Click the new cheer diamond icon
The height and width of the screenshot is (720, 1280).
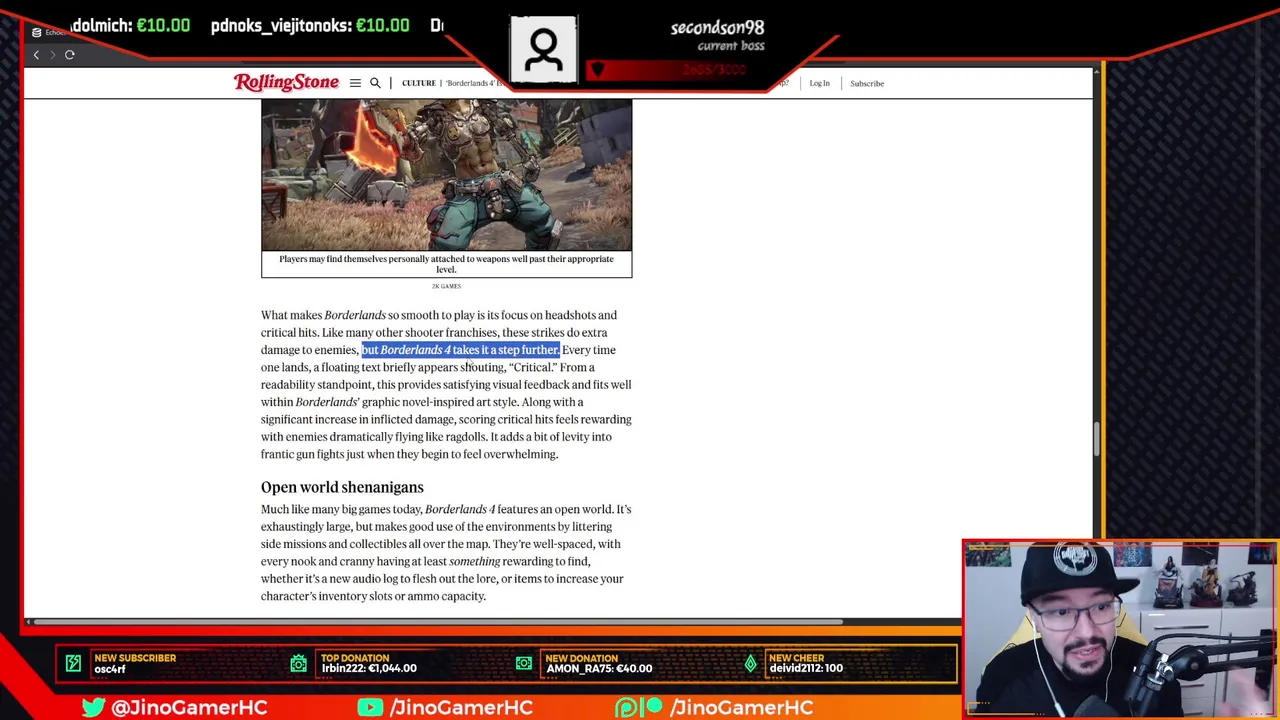click(750, 663)
